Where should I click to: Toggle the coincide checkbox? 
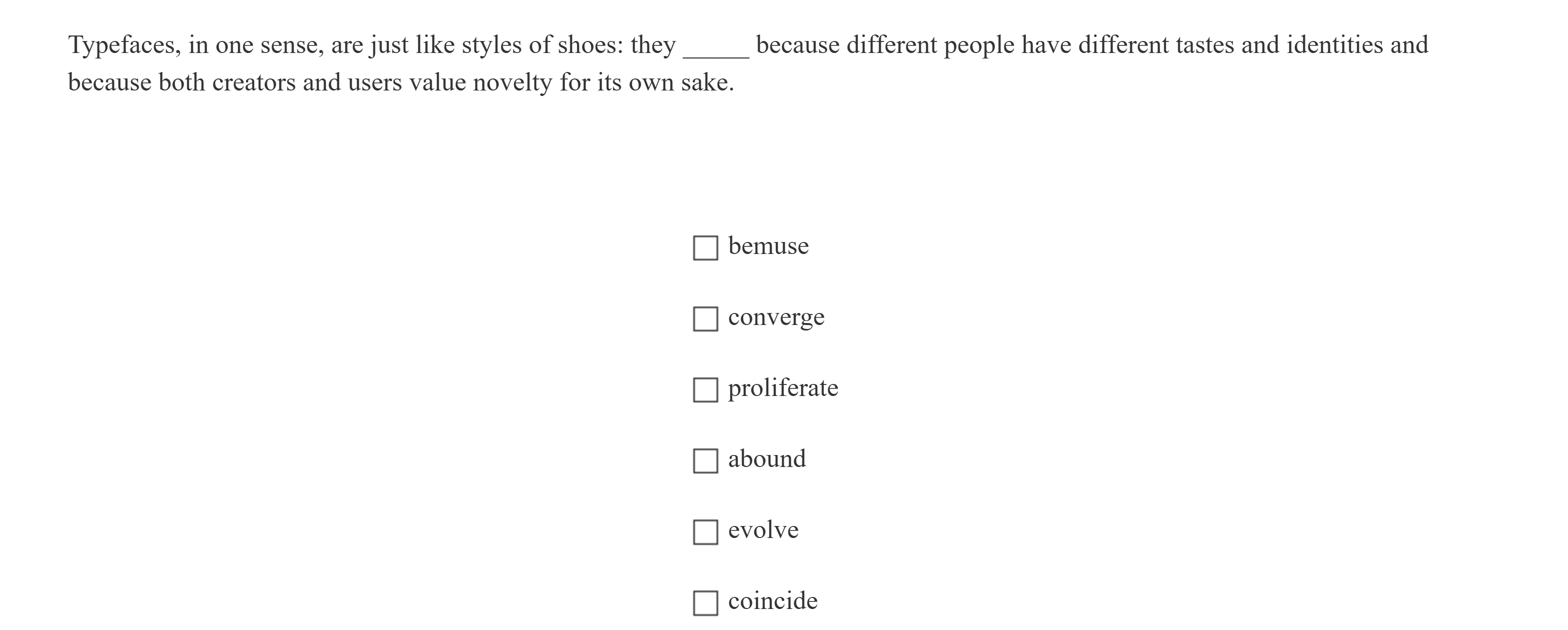tap(705, 602)
